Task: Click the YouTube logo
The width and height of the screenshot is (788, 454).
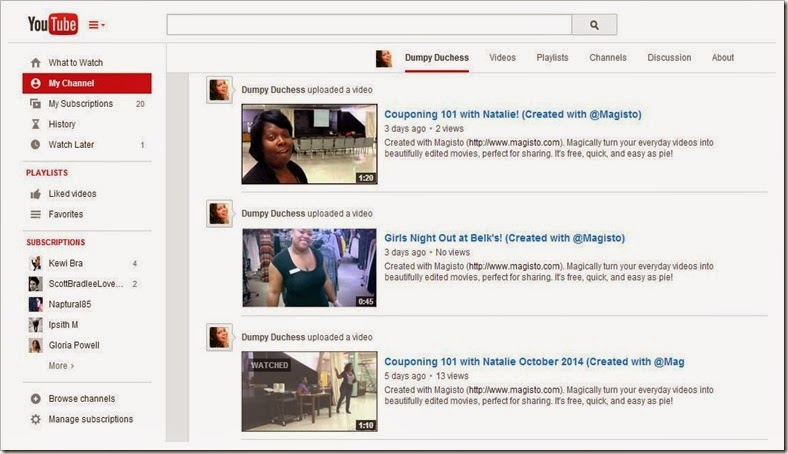Action: [x=52, y=25]
